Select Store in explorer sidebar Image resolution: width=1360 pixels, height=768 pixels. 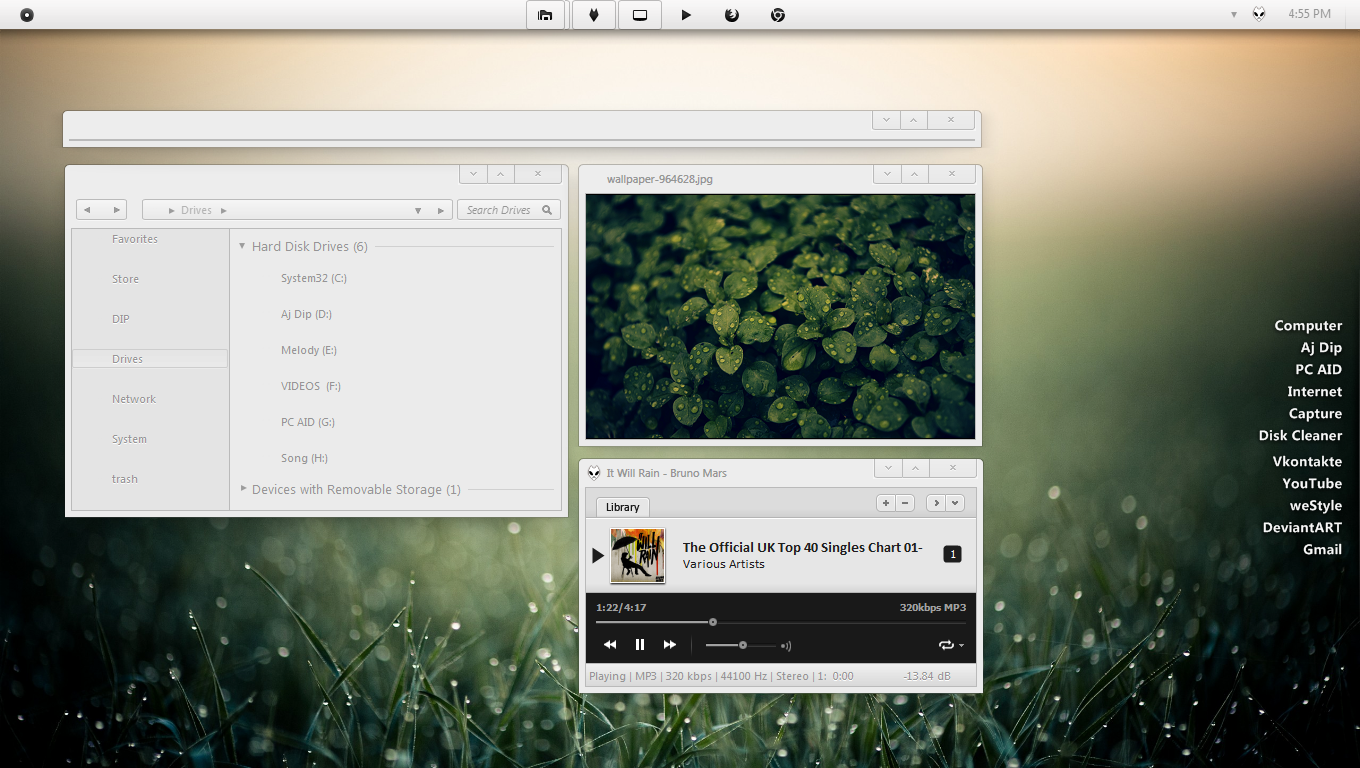pos(125,279)
